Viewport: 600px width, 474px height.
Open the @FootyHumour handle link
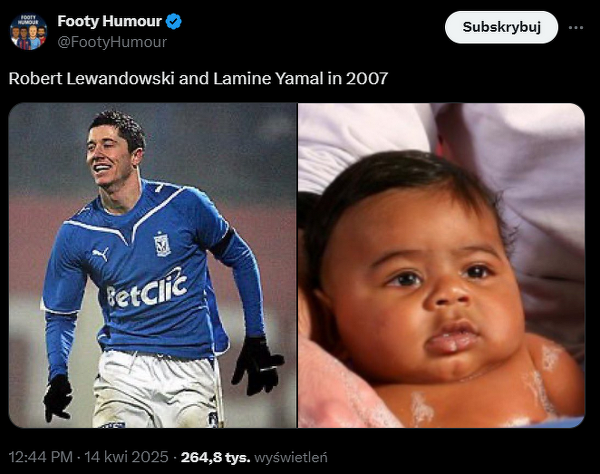(x=112, y=42)
